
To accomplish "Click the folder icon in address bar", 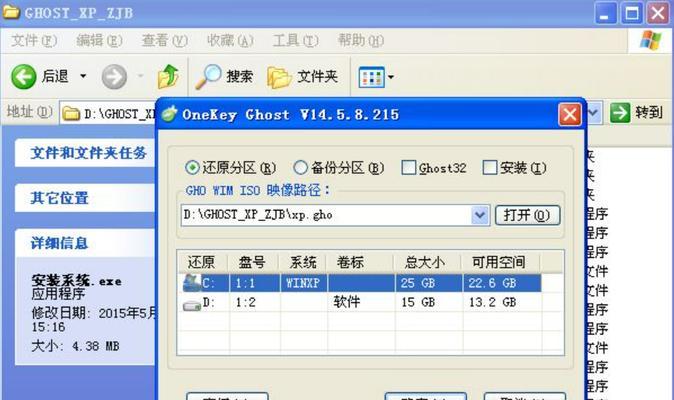I will [x=71, y=114].
